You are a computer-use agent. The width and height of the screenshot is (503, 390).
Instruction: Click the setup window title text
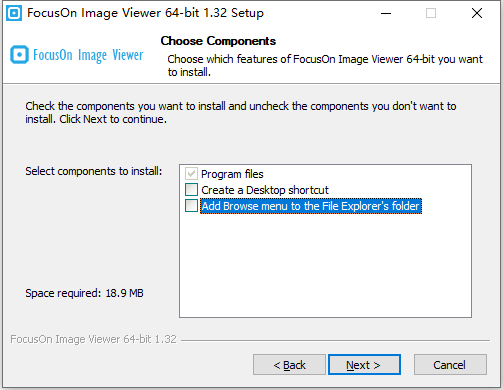click(145, 13)
